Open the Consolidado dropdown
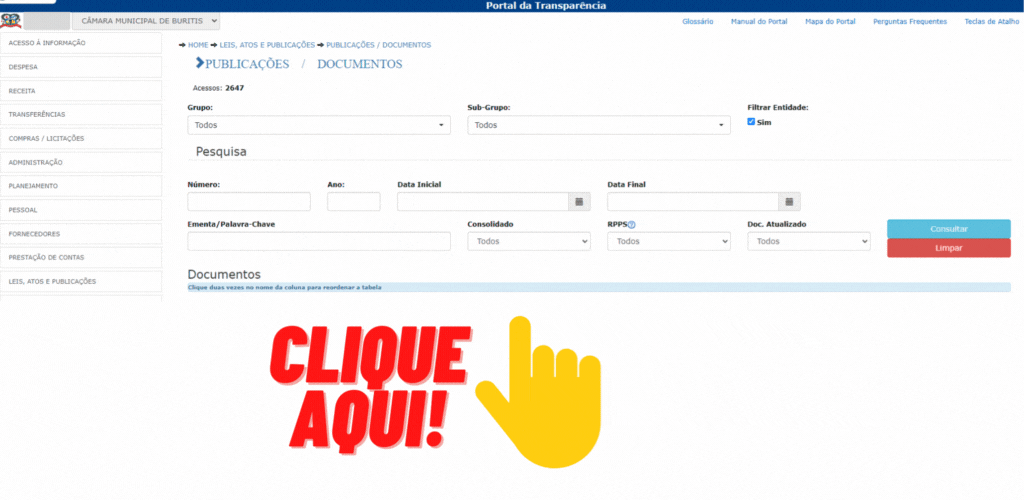Image resolution: width=1024 pixels, height=500 pixels. (528, 241)
